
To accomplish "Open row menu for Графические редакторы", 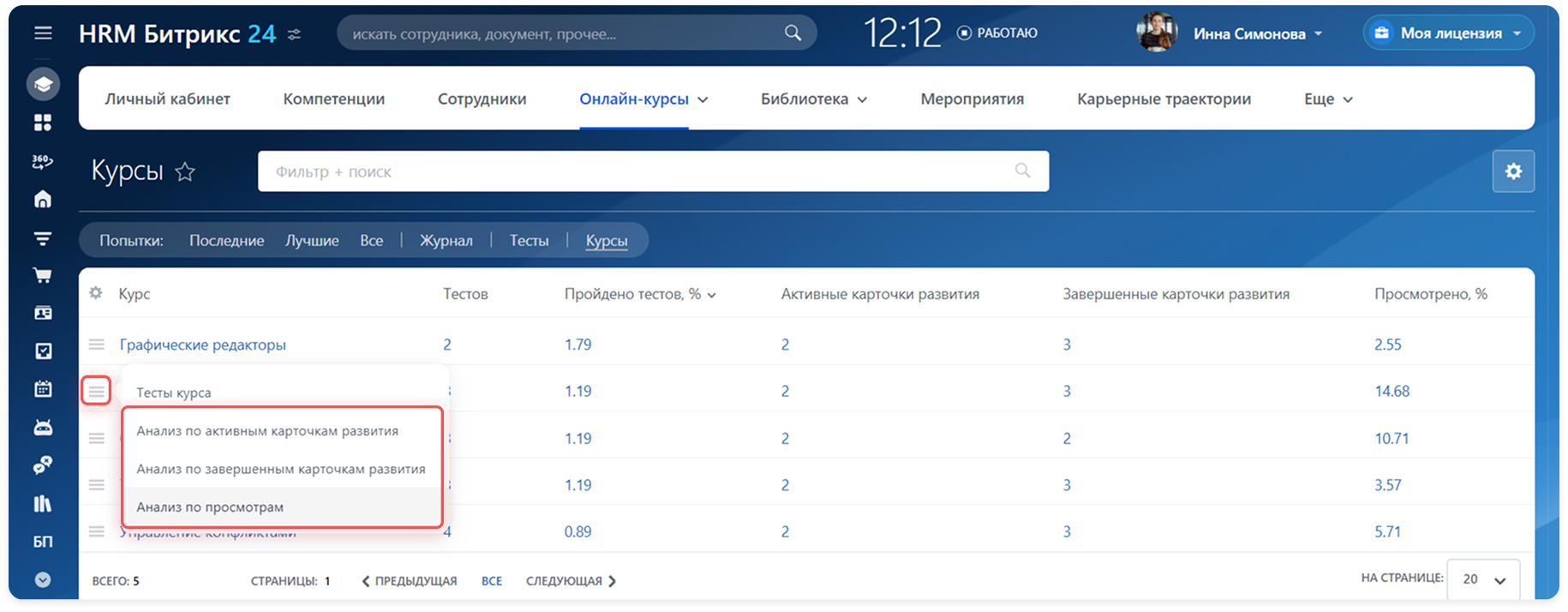I will [97, 345].
